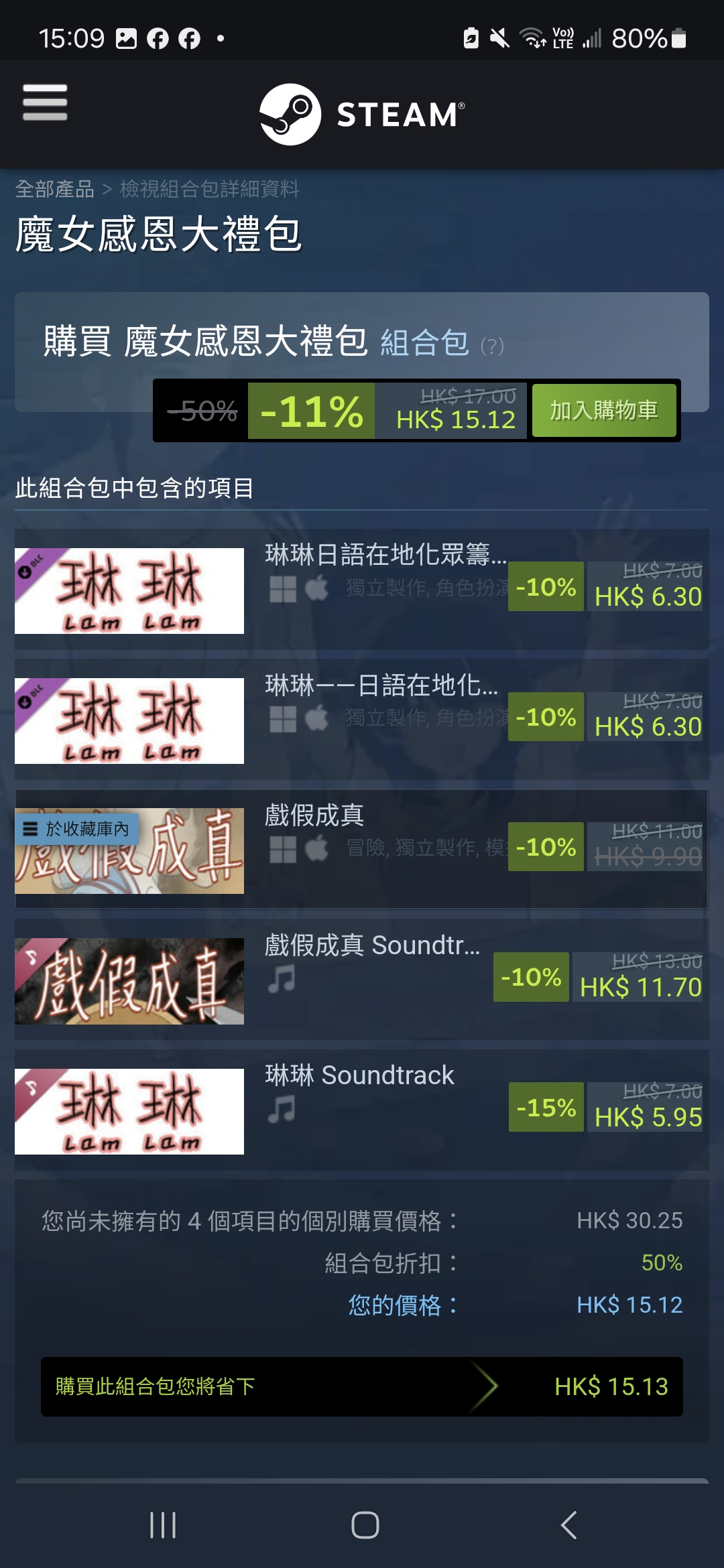
Task: Click the 組合包 bundle label link
Action: [x=424, y=343]
